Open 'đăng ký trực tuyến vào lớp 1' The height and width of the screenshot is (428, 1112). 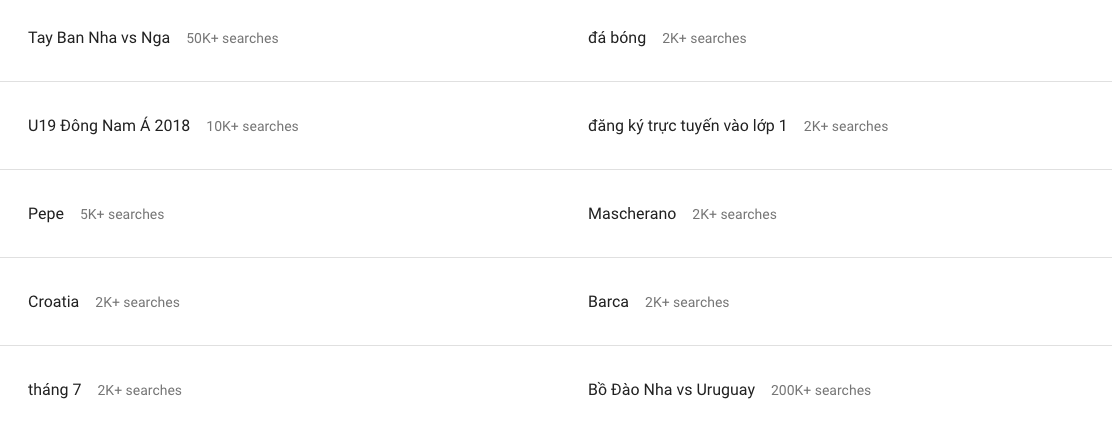687,126
